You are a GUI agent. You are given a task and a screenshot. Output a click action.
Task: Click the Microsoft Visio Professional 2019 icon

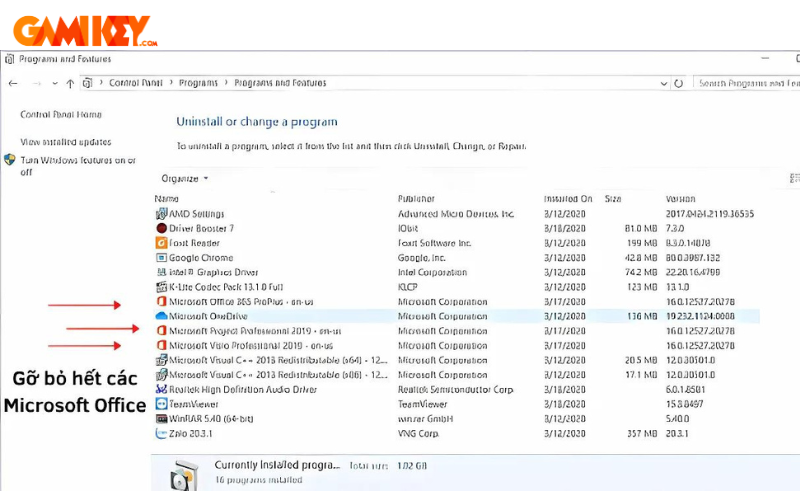pyautogui.click(x=161, y=345)
